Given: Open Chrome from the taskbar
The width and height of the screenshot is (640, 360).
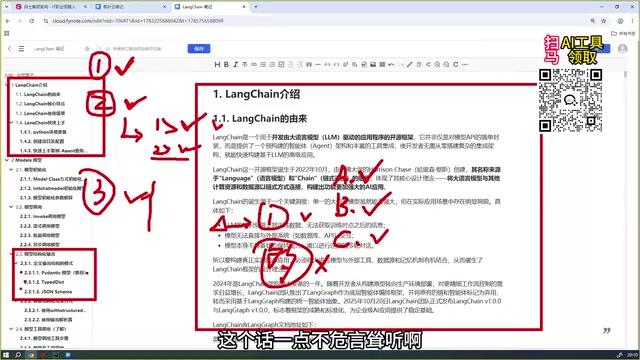Looking at the screenshot, I should tap(31, 355).
